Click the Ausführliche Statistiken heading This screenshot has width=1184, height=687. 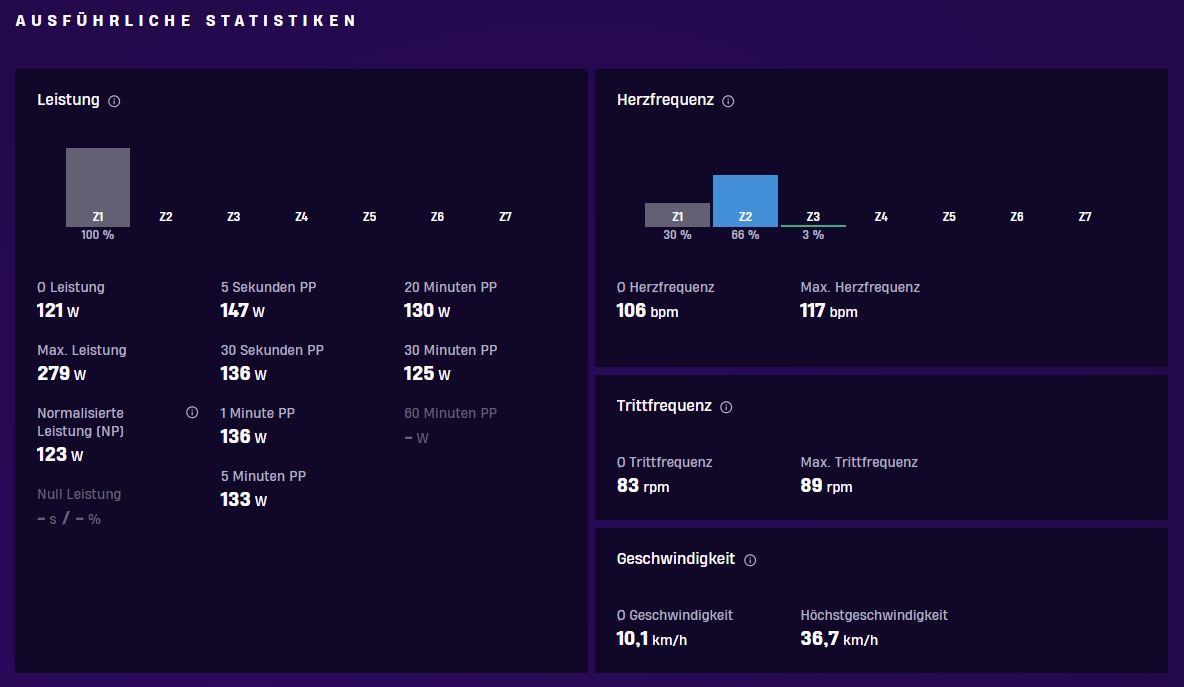point(186,20)
